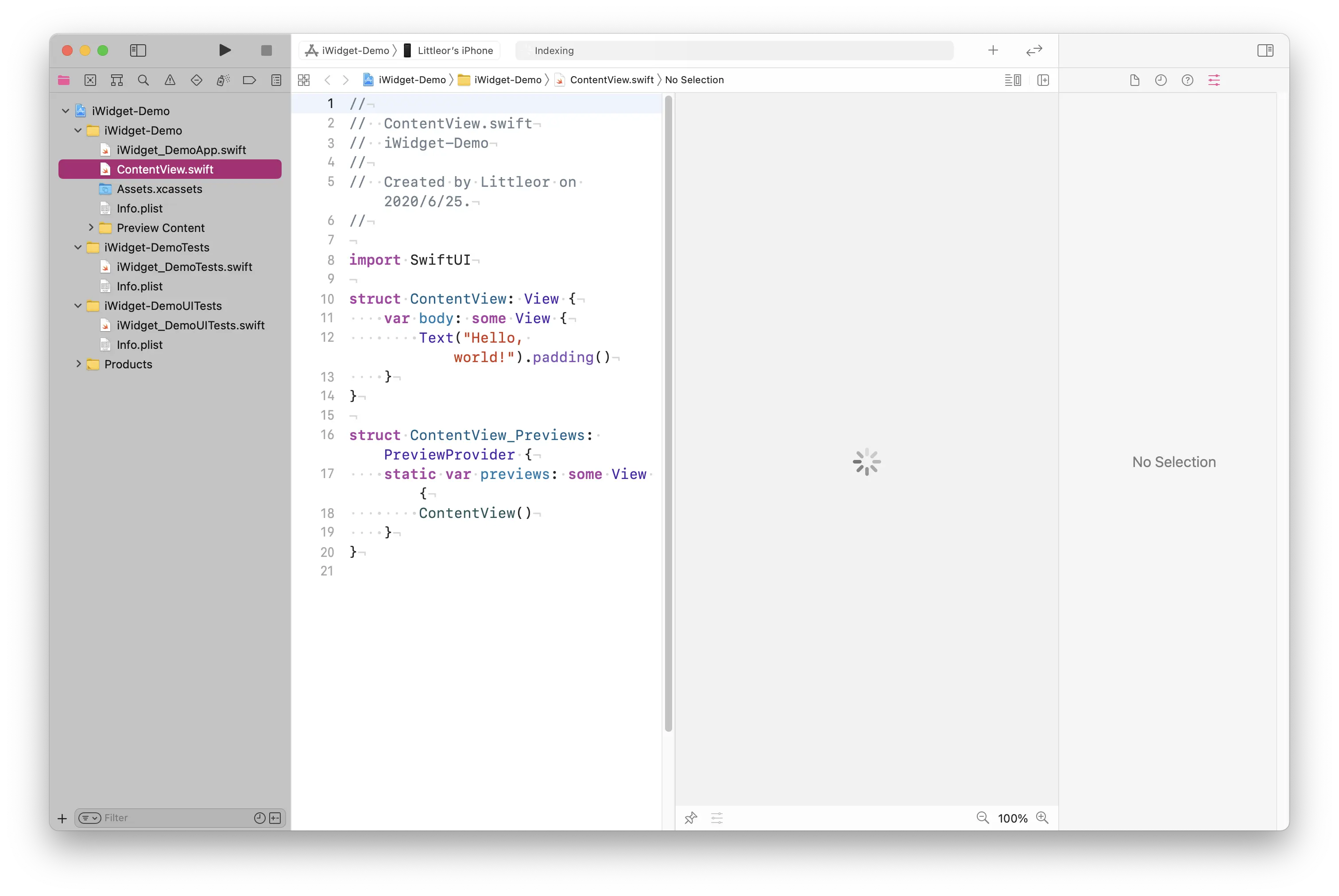Collapse the iWidget-DemoTests group
This screenshot has height=896, width=1339.
tap(78, 247)
